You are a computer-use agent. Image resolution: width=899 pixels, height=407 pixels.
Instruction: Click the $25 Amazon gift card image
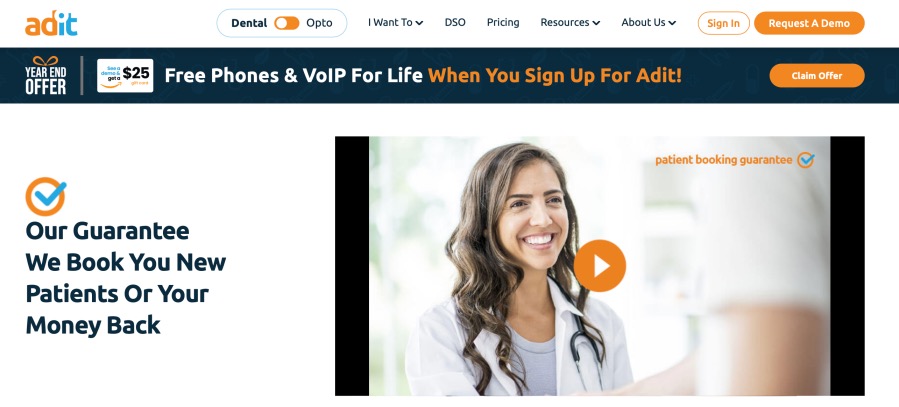125,75
